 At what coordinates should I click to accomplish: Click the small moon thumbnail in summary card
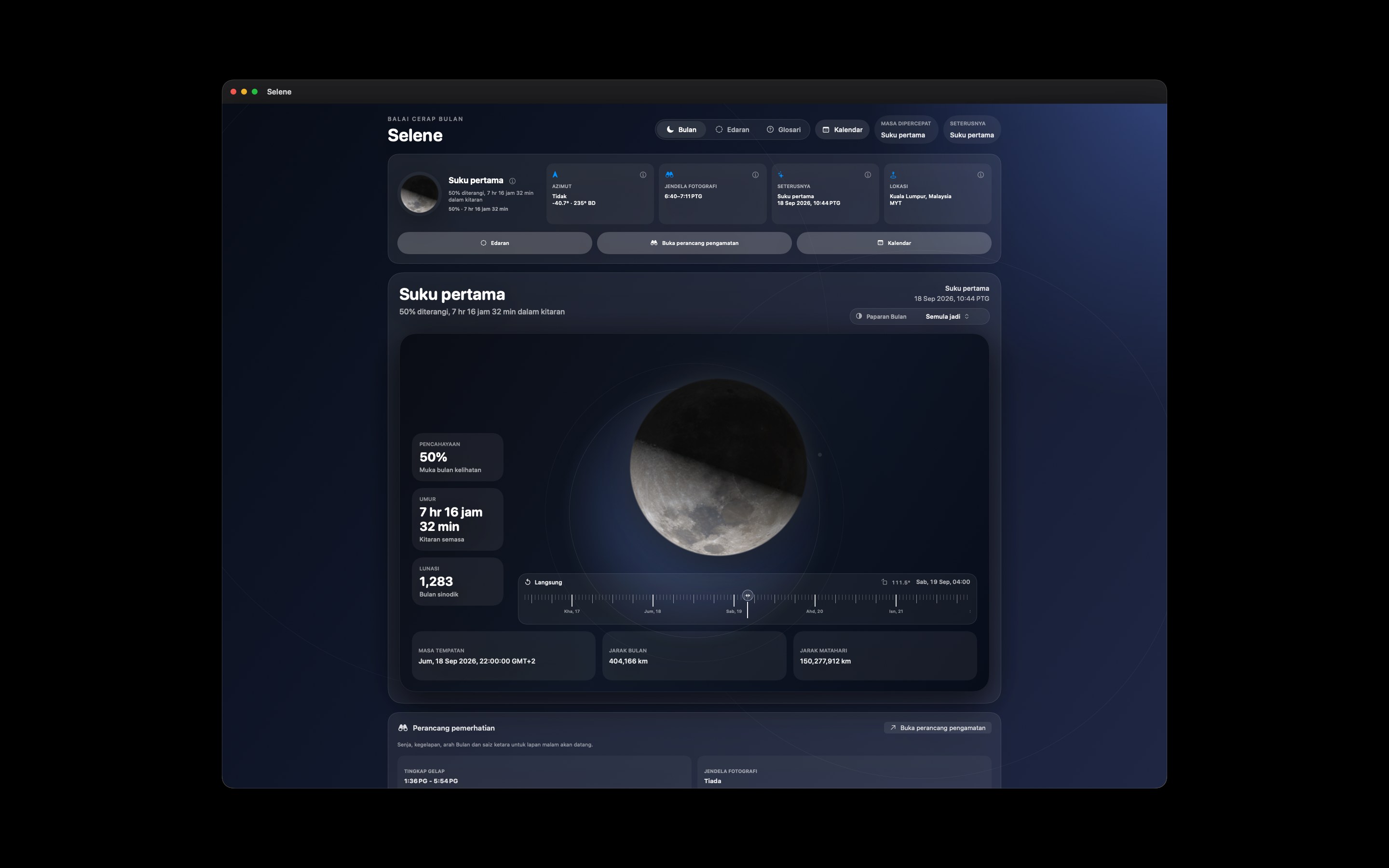[420, 193]
